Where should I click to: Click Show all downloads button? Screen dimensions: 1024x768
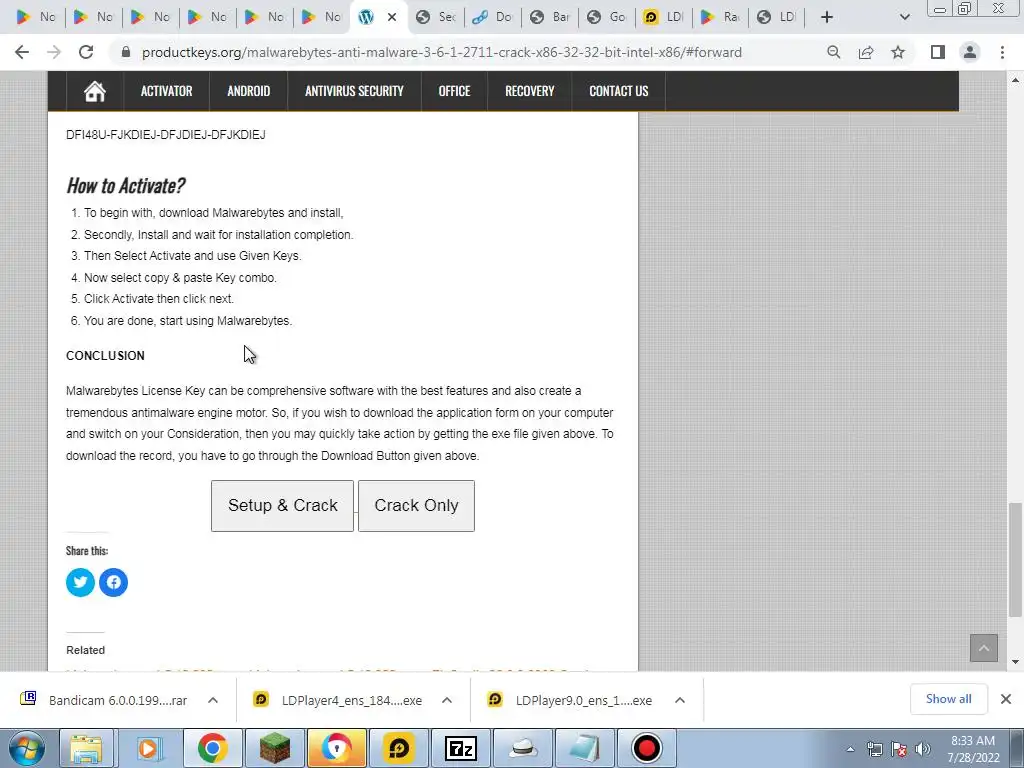tap(948, 699)
